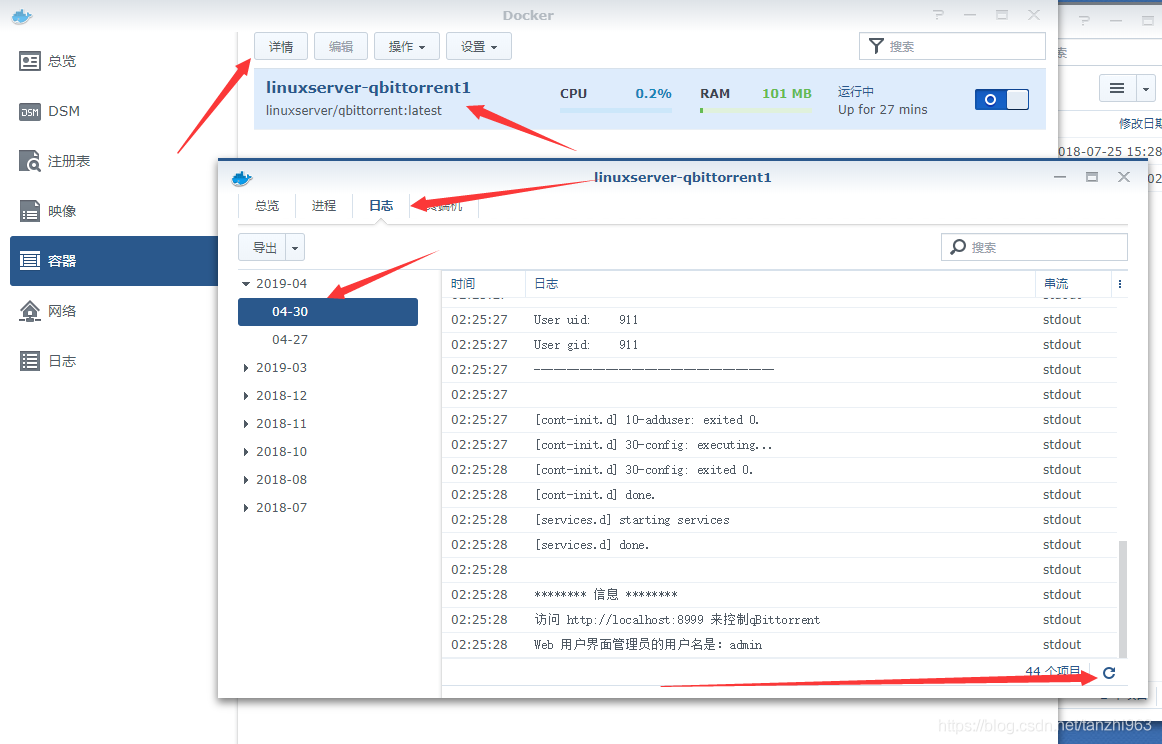Select log row '10-adduser: exited 0.'
The image size is (1162, 744).
(x=780, y=419)
